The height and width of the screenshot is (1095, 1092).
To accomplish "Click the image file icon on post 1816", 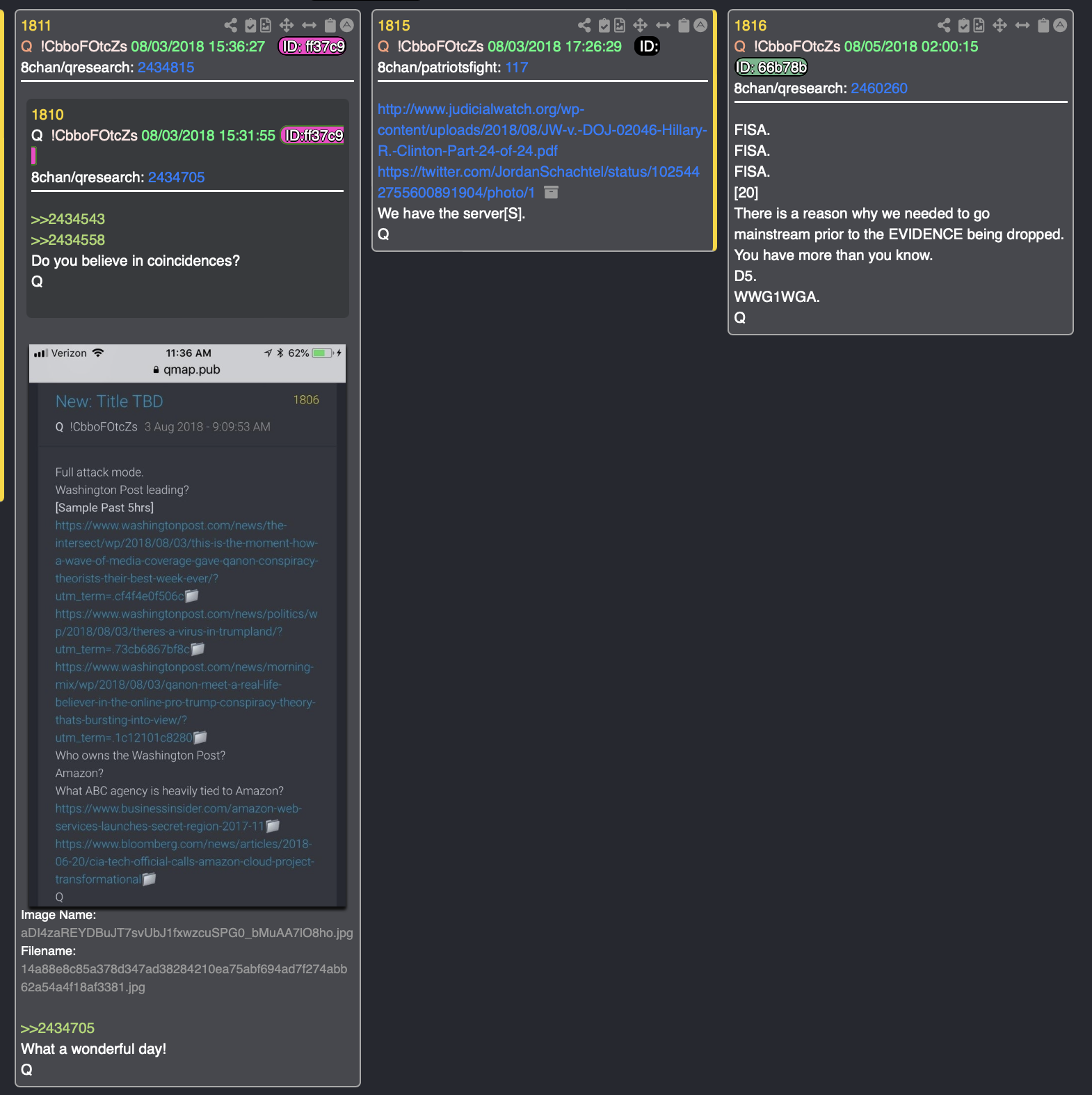I will point(979,26).
